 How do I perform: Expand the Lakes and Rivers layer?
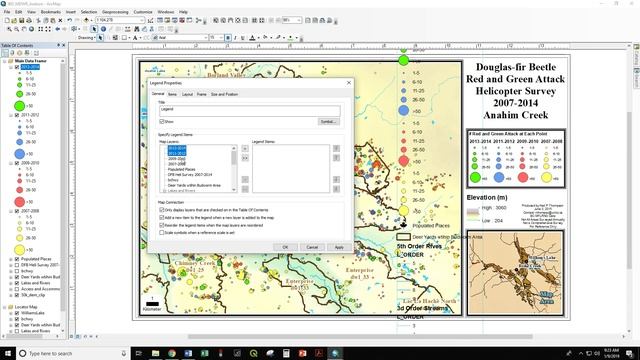pos(11,283)
